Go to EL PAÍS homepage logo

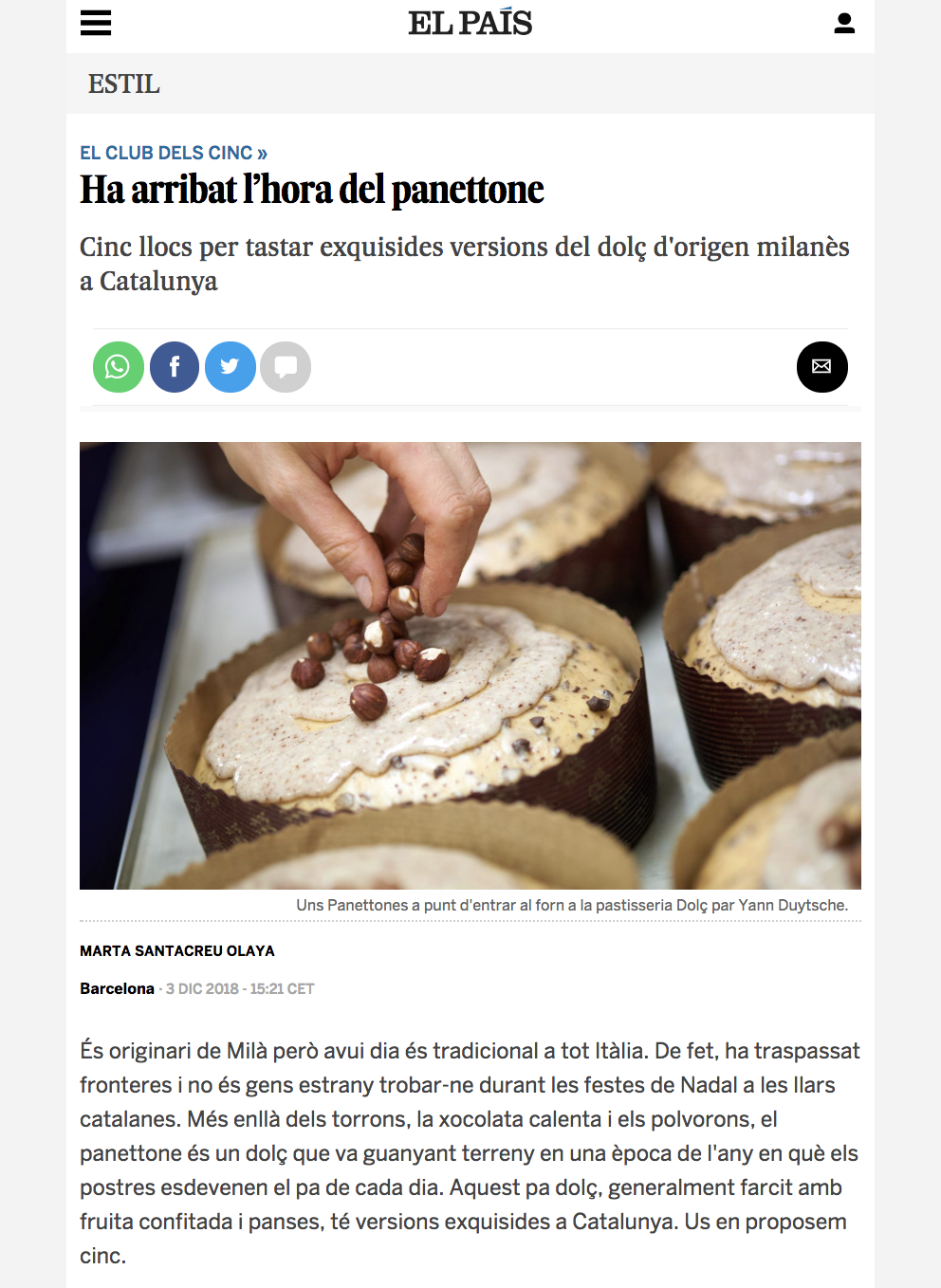(470, 23)
